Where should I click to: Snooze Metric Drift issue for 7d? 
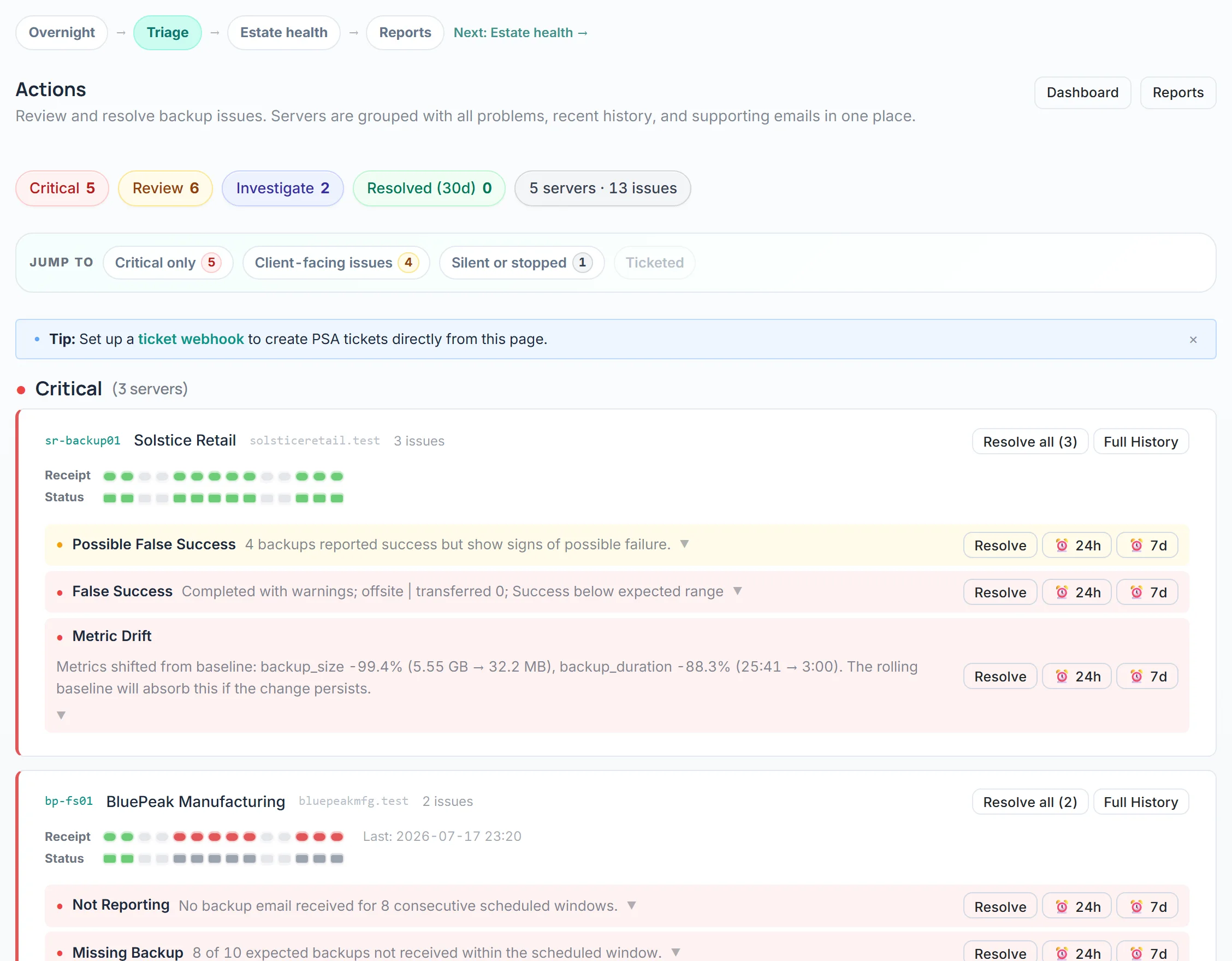(x=1147, y=676)
